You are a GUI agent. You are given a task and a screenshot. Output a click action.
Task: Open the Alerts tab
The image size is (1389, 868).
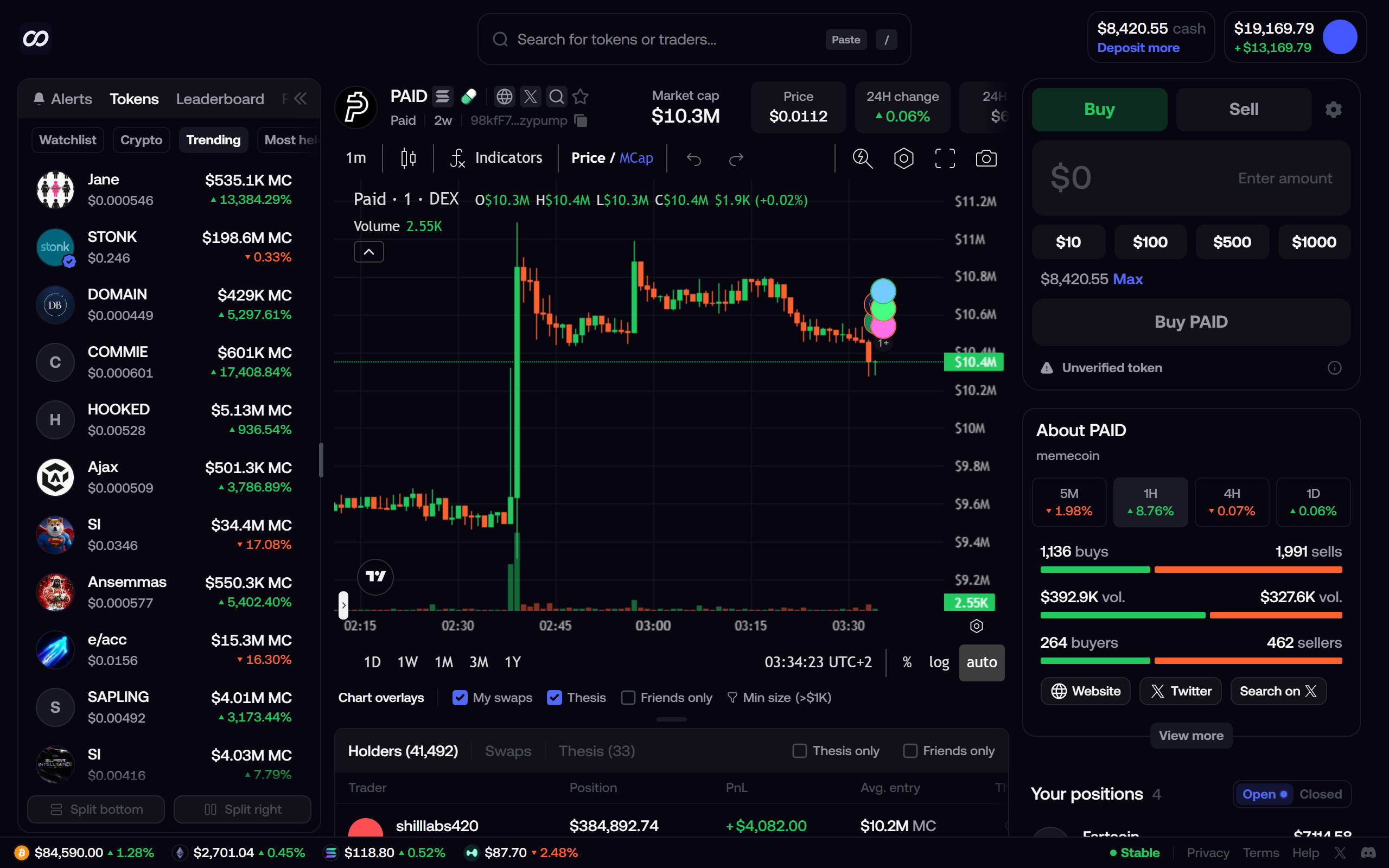coord(62,99)
